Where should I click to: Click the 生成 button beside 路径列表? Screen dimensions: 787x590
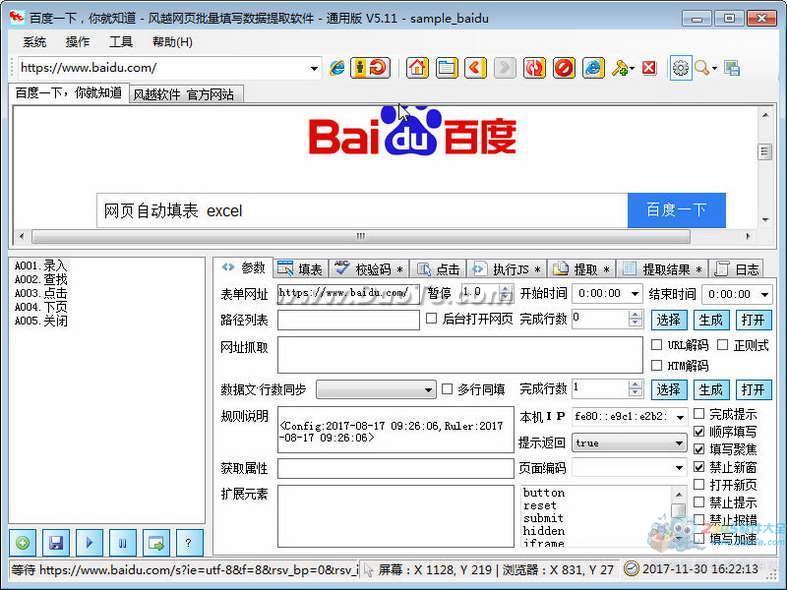[711, 320]
